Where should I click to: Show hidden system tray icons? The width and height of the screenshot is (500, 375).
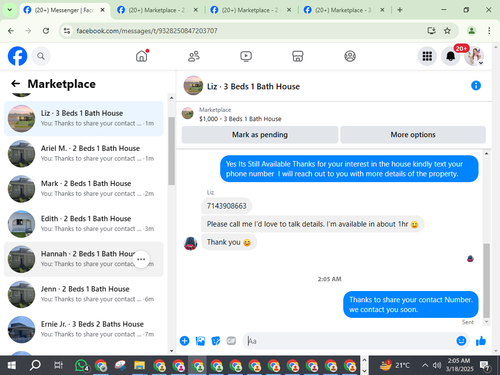pyautogui.click(x=425, y=365)
